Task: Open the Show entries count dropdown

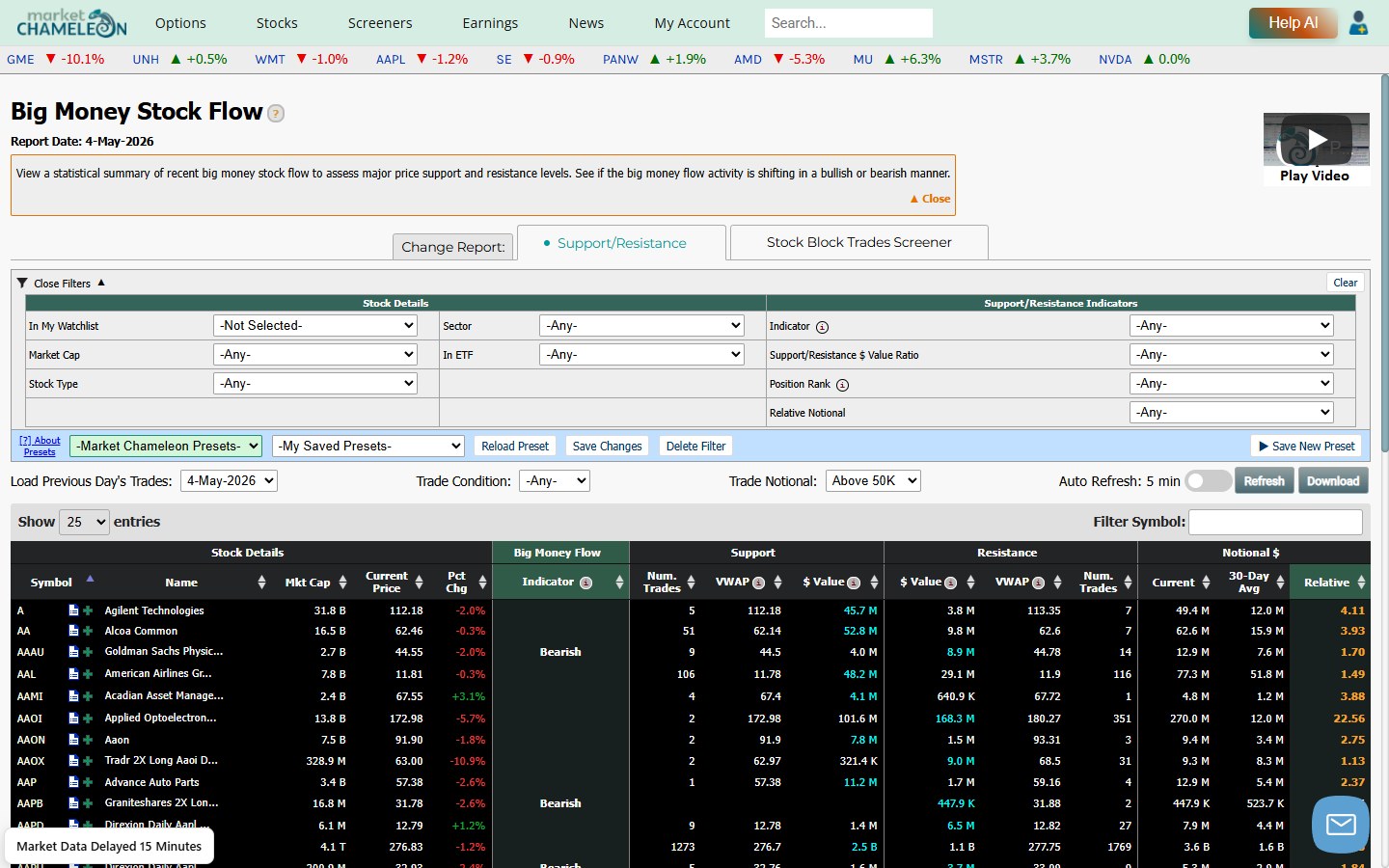Action: coord(84,522)
